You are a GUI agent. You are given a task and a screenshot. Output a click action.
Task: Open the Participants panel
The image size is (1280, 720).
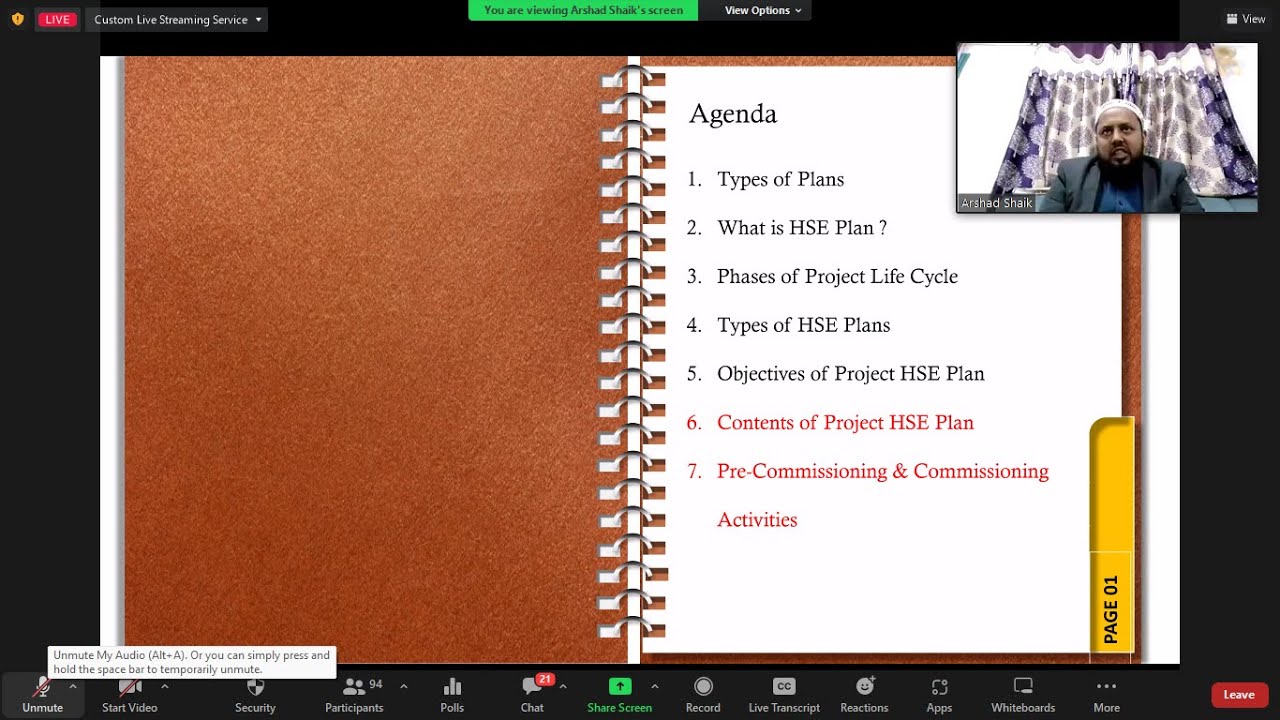pos(354,695)
